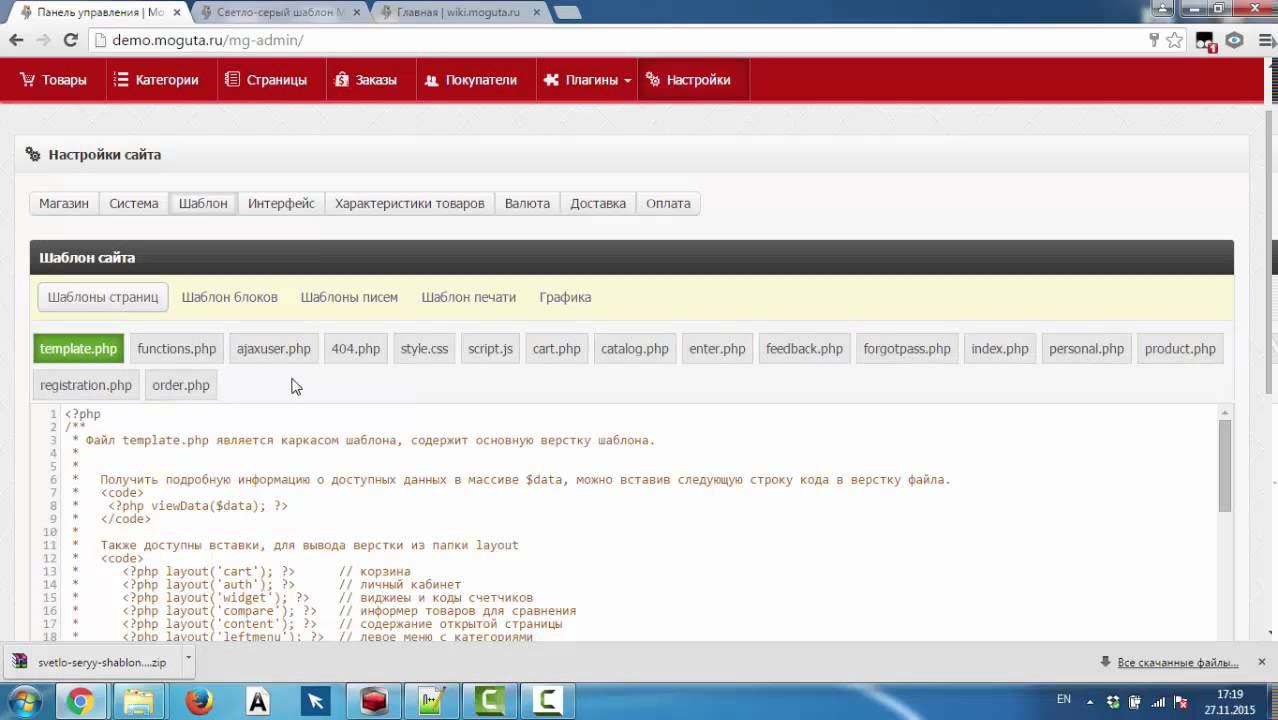The image size is (1278, 720).
Task: Open the registration.php template file
Action: [86, 385]
